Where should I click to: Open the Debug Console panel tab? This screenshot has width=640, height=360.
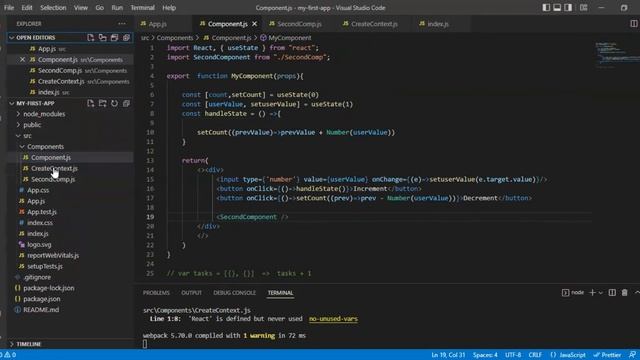pos(234,293)
